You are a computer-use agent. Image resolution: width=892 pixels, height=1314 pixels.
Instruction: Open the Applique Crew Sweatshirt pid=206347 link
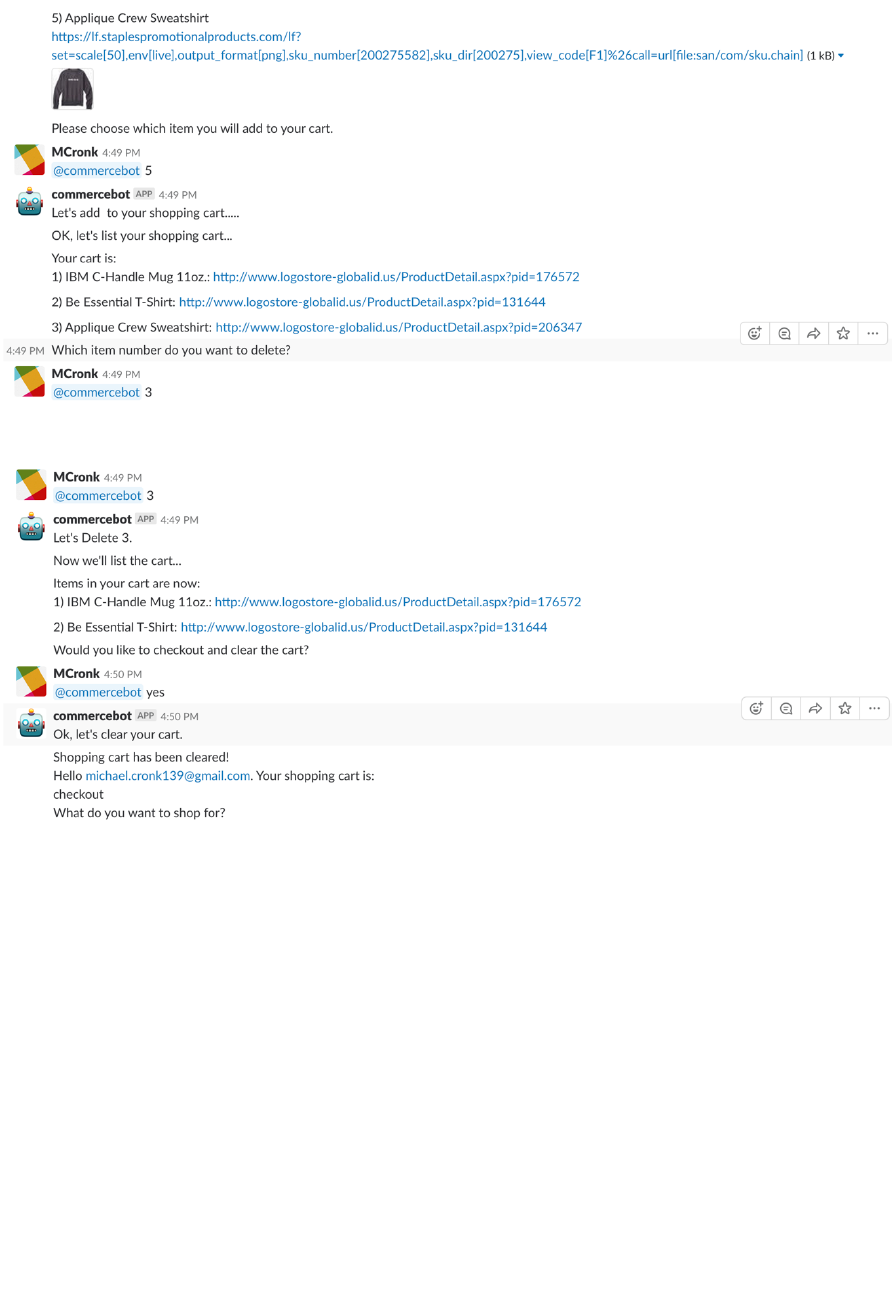398,327
